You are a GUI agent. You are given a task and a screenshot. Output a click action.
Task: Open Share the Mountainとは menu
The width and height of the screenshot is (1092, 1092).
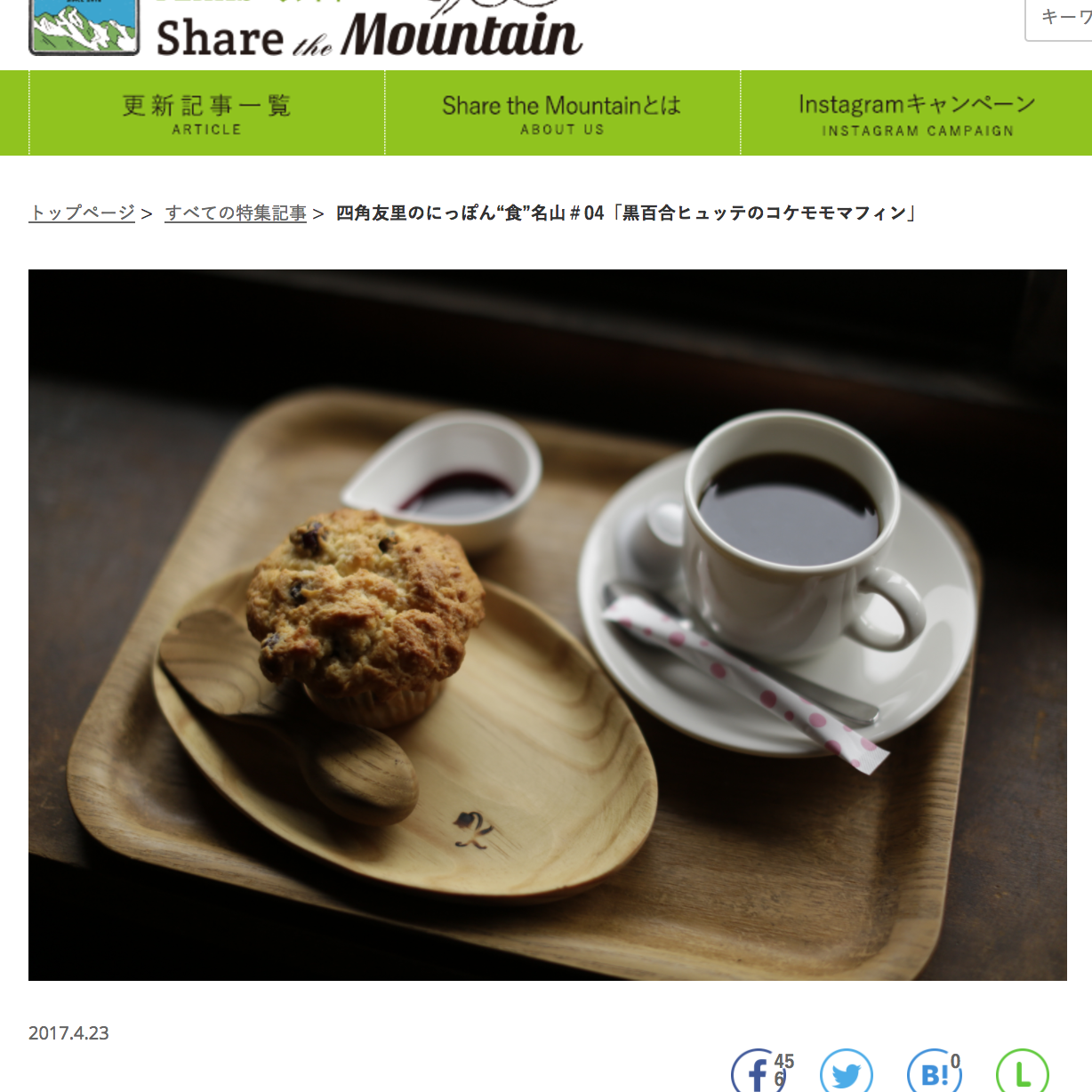(562, 114)
